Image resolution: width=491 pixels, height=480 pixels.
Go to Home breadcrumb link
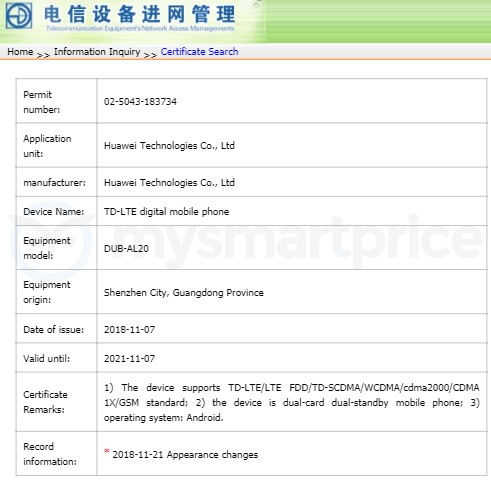pos(20,52)
